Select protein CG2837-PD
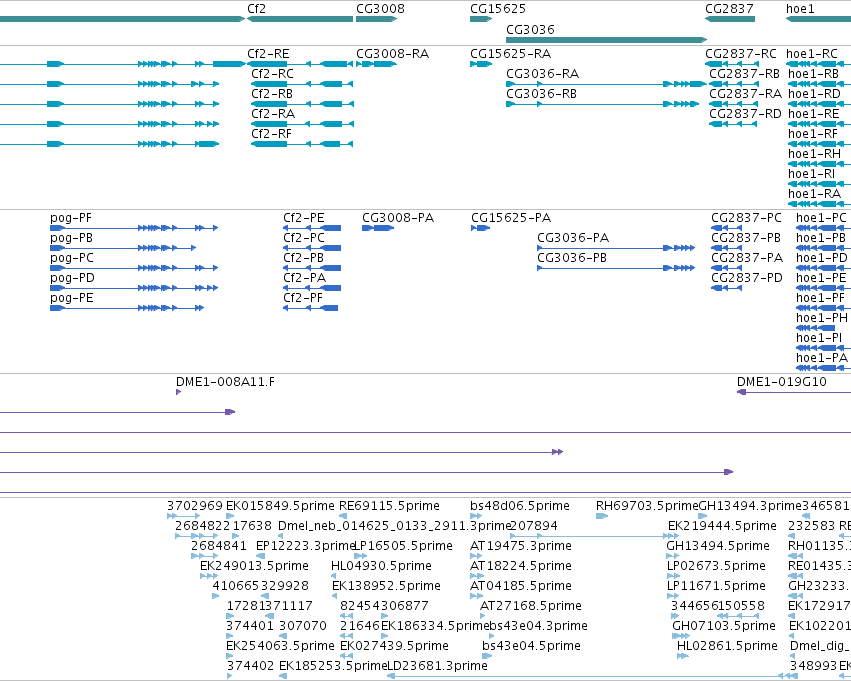 click(727, 288)
